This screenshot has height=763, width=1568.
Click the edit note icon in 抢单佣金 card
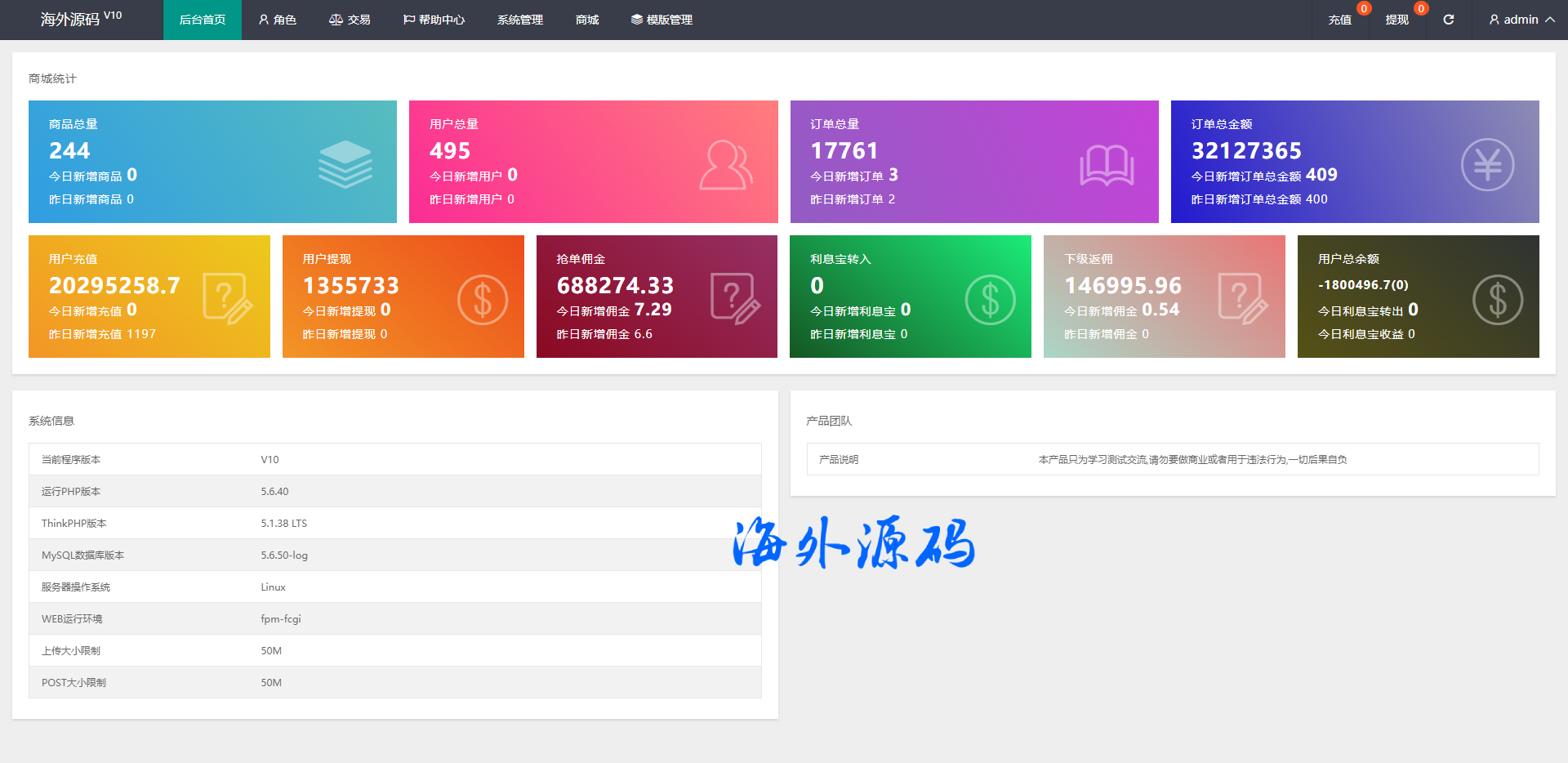coord(735,299)
